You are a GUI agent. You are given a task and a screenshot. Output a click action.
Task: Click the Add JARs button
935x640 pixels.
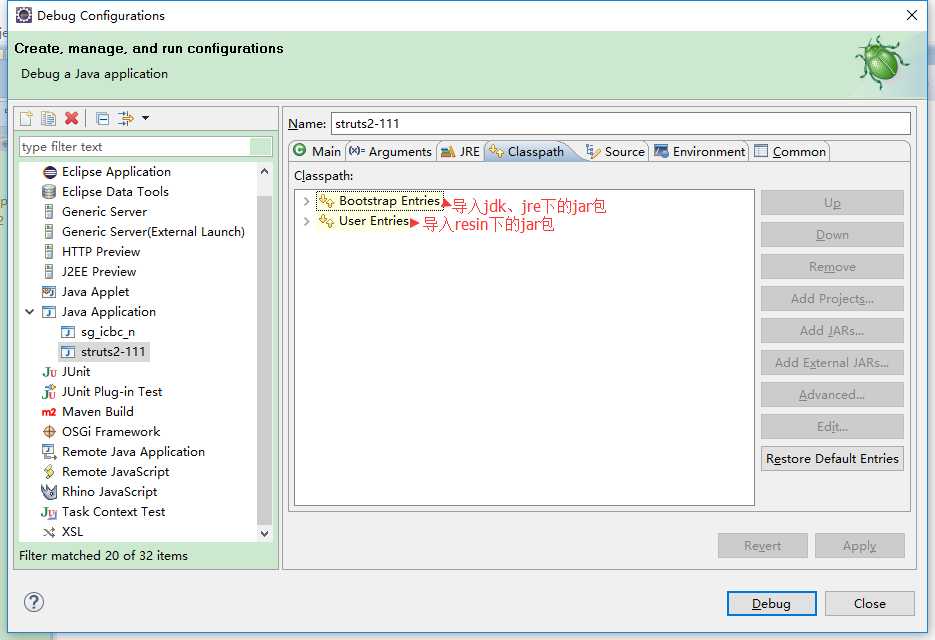pos(832,330)
